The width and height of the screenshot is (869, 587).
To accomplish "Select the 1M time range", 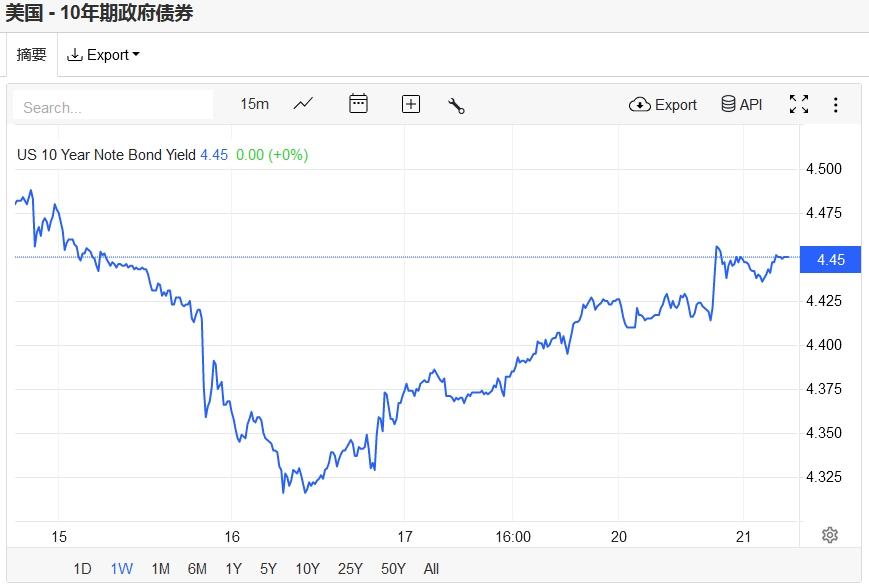I will click(x=160, y=569).
